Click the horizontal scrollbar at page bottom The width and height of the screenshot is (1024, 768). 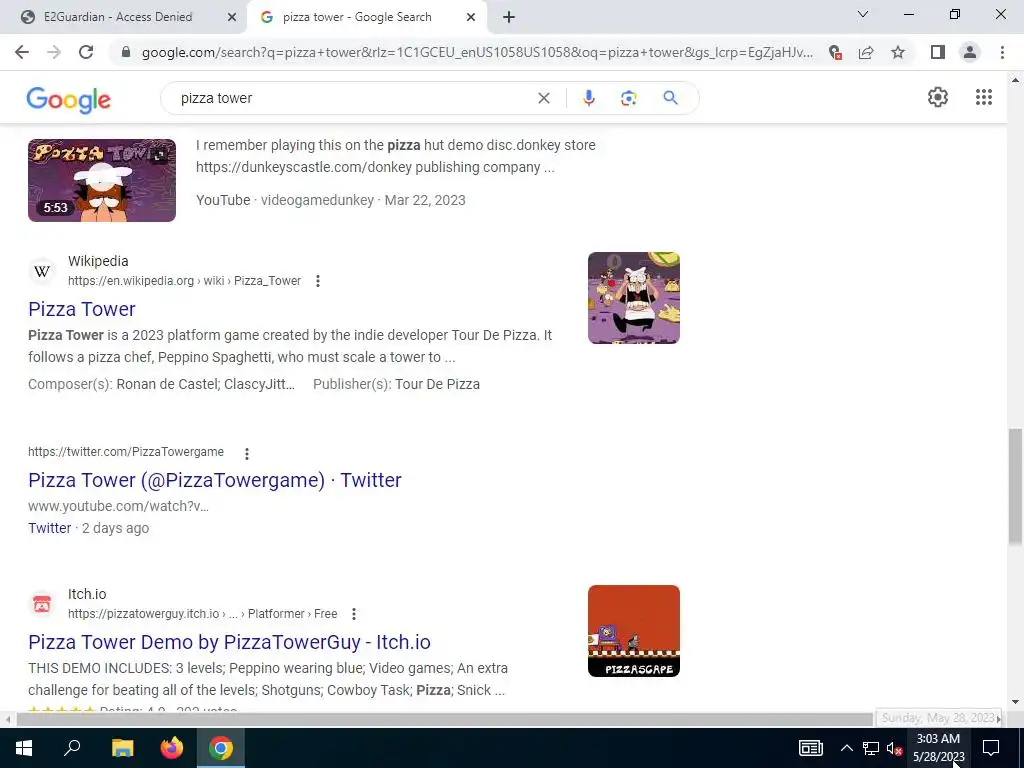click(x=444, y=719)
